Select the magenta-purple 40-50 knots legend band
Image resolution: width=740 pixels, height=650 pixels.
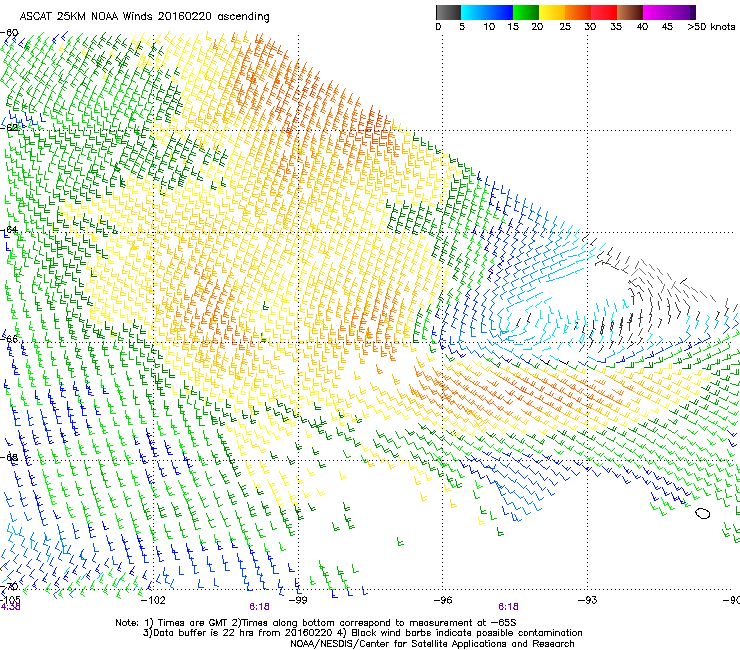[x=669, y=12]
